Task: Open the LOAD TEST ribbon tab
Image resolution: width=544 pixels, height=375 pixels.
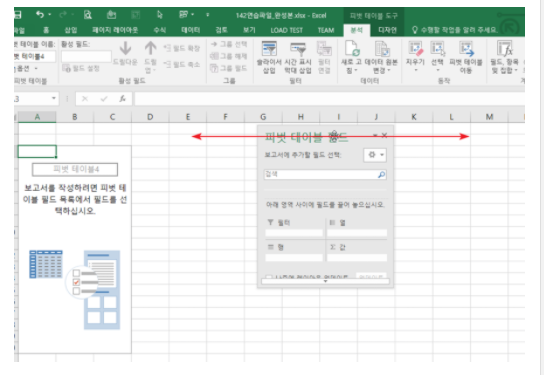Action: 287,30
